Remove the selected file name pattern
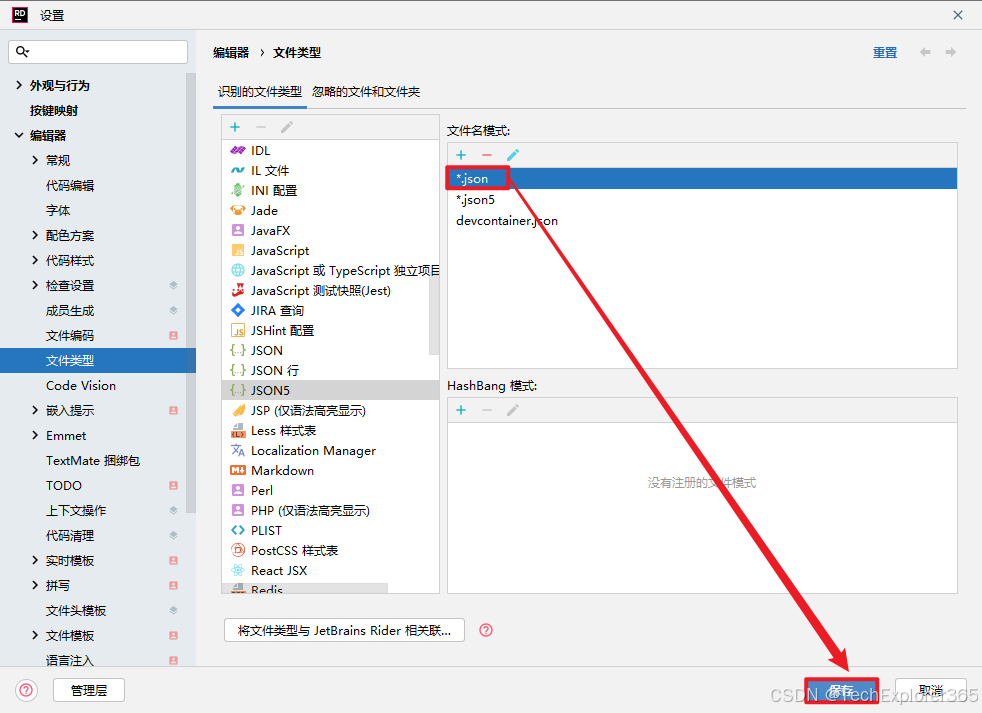The image size is (982, 713). click(x=487, y=155)
